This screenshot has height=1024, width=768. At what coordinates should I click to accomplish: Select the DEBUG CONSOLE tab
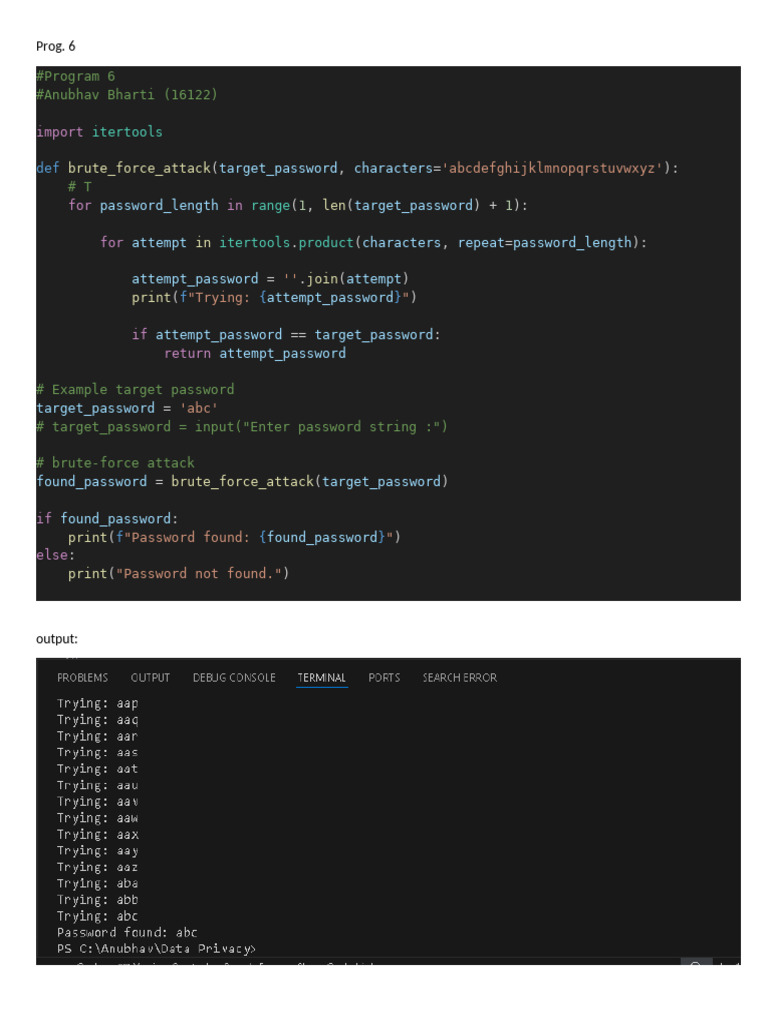click(x=234, y=678)
